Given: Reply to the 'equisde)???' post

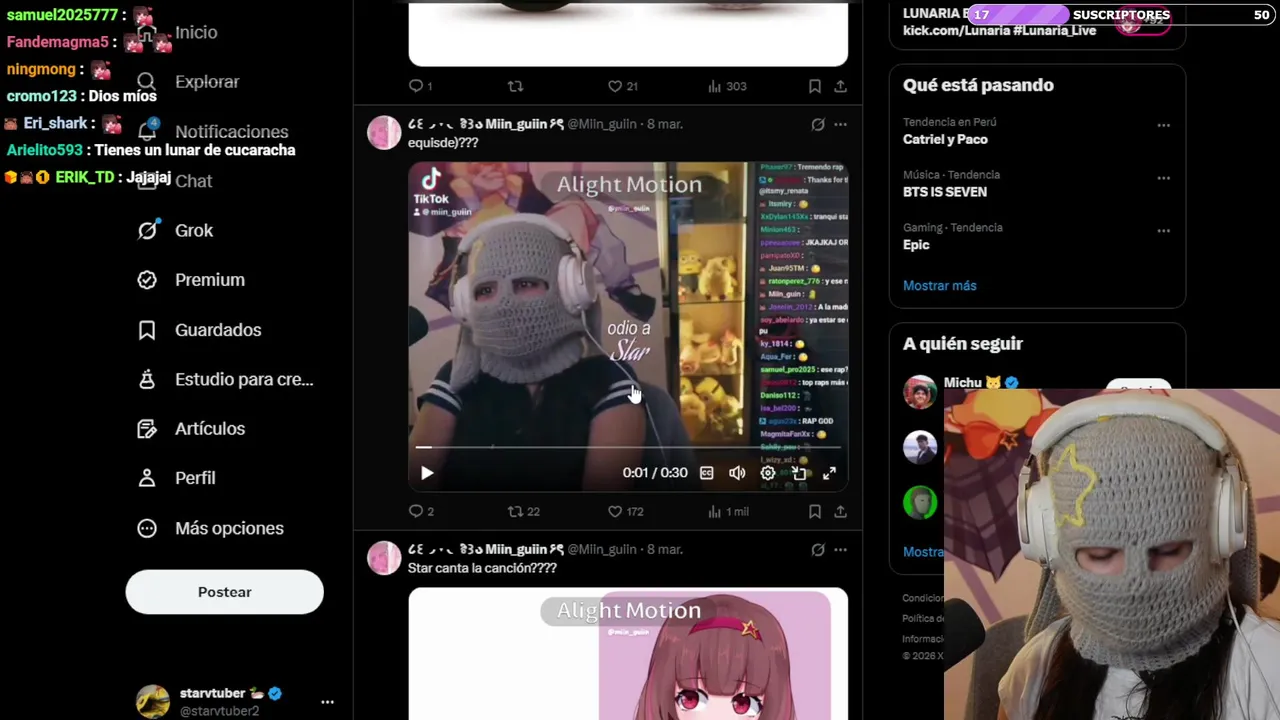Looking at the screenshot, I should coord(416,511).
